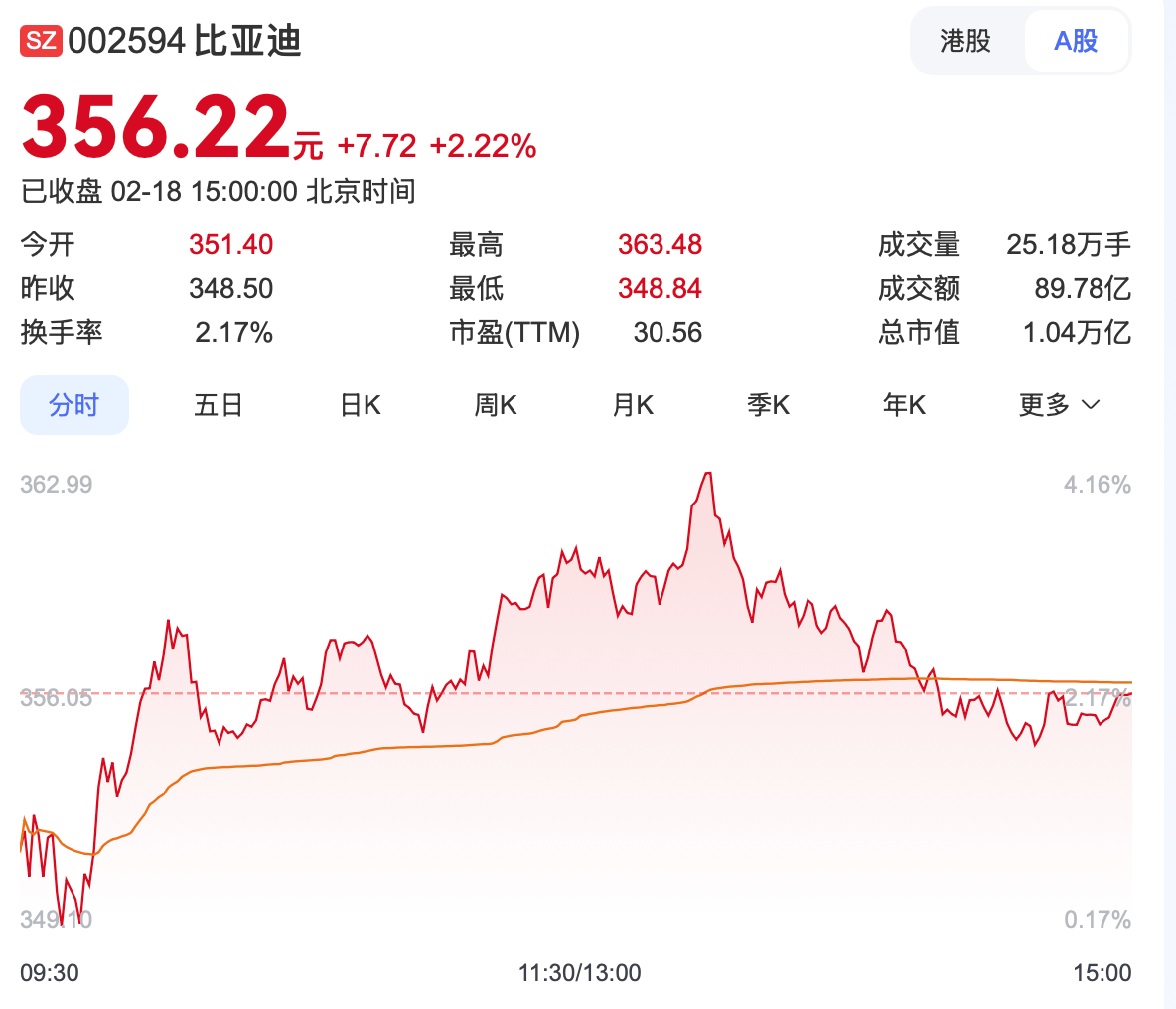Click the 昨收 previous close 348.50

231,289
